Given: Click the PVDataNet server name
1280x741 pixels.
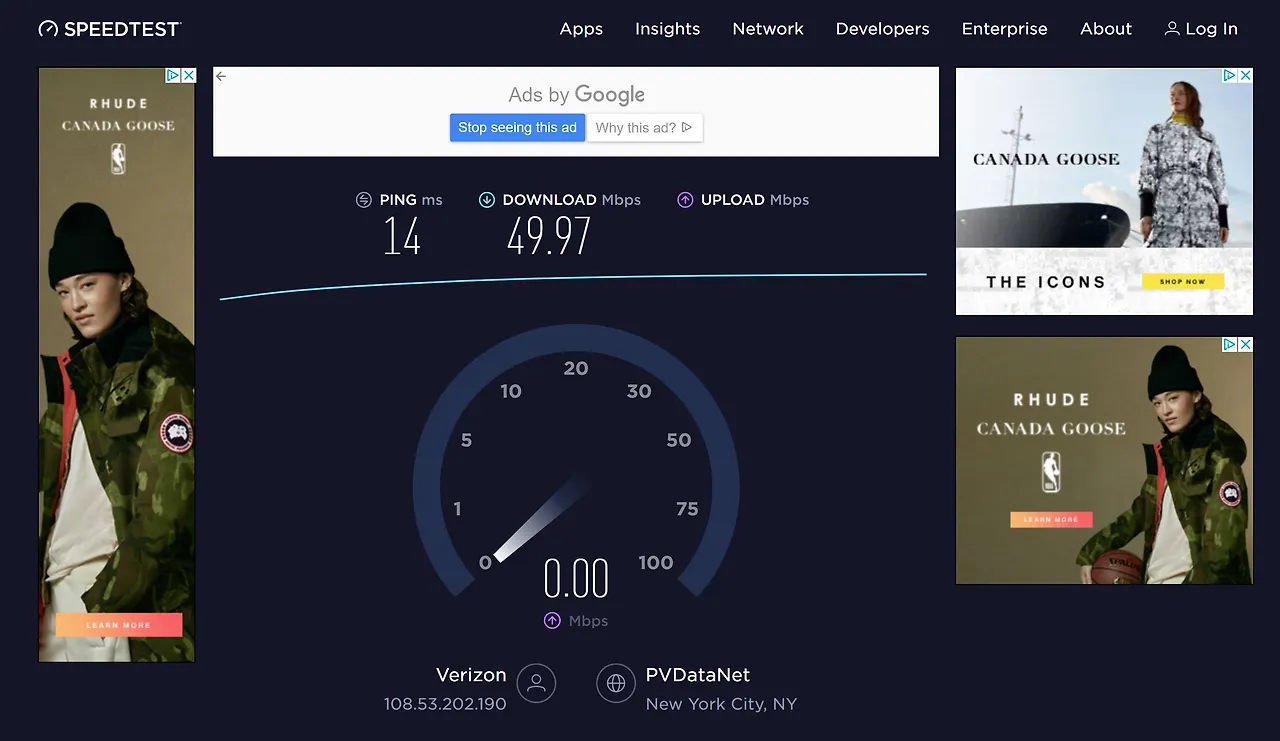Looking at the screenshot, I should pos(698,675).
